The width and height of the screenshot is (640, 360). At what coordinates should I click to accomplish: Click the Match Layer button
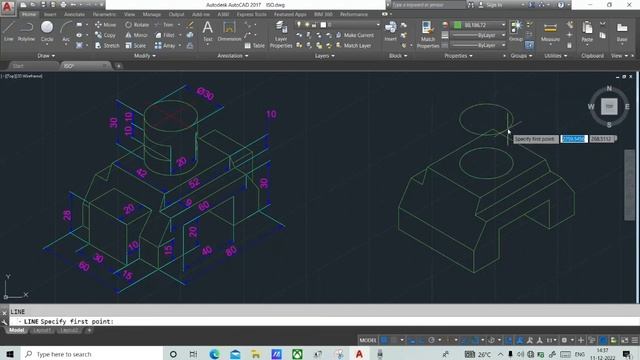pyautogui.click(x=353, y=45)
